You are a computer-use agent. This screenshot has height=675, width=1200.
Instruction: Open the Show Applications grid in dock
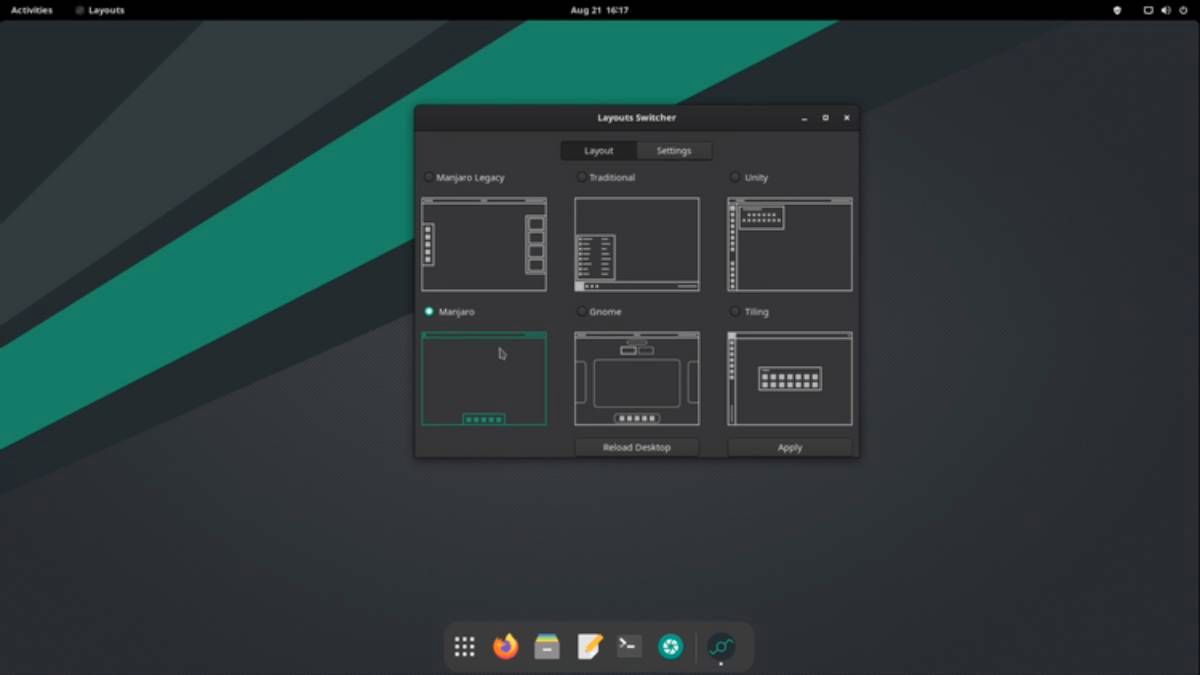464,647
